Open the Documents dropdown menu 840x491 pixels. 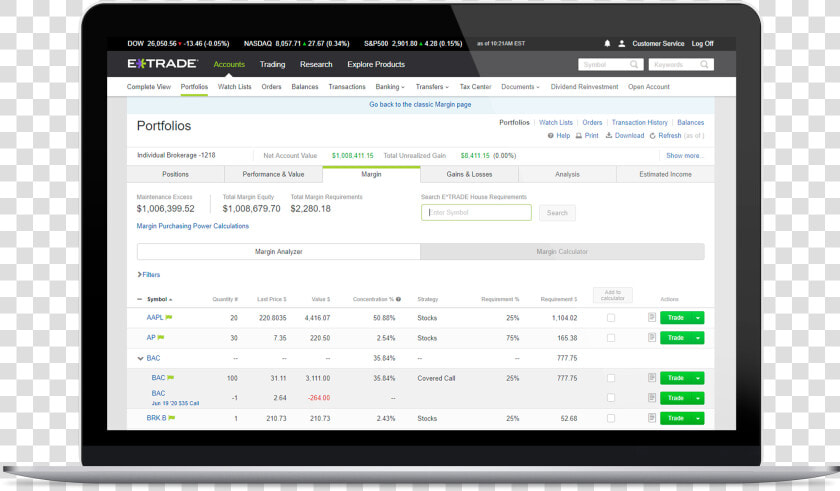coord(520,87)
